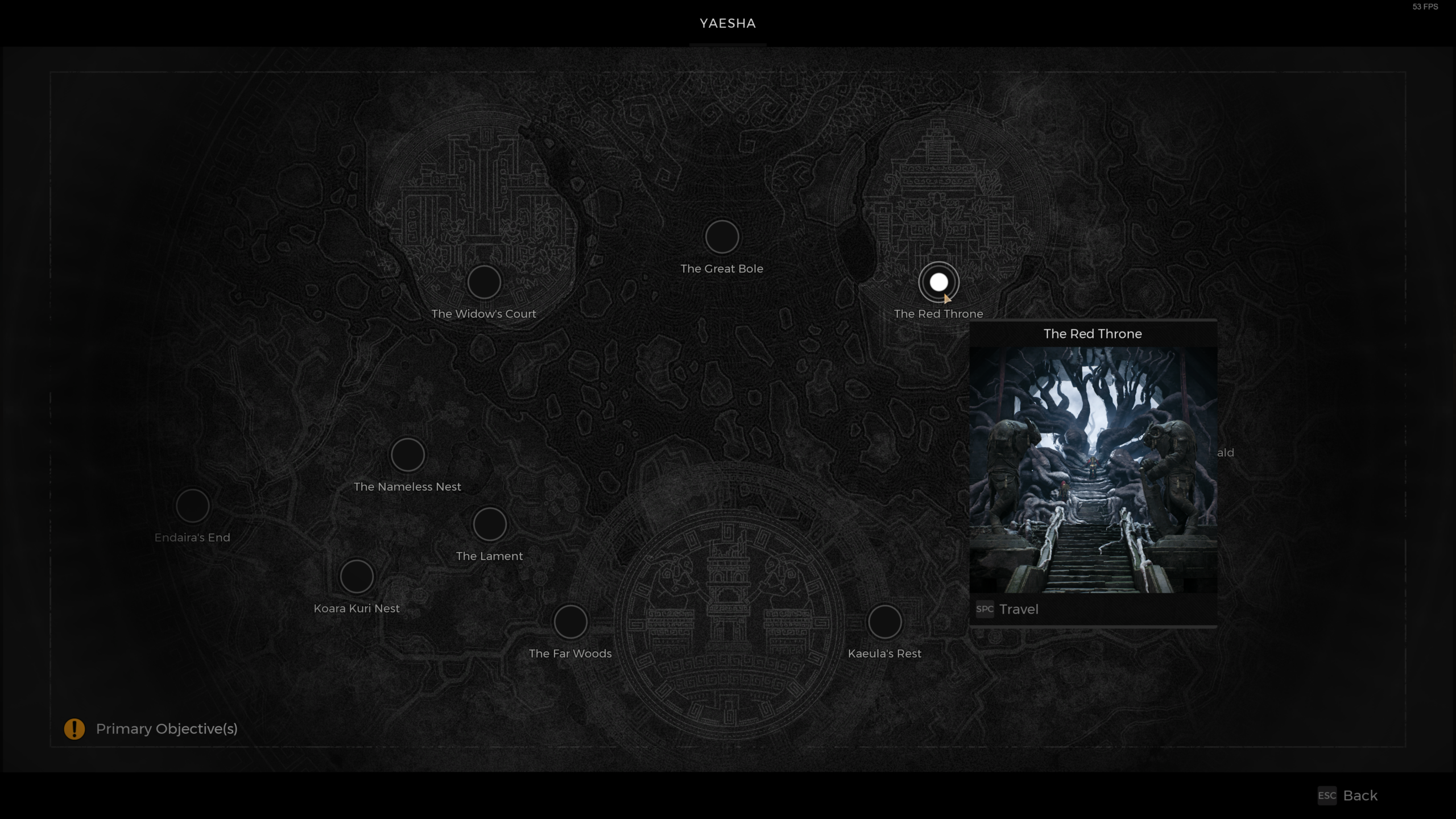Image resolution: width=1456 pixels, height=819 pixels.
Task: Click the Primary Objective(s) label
Action: 167,729
